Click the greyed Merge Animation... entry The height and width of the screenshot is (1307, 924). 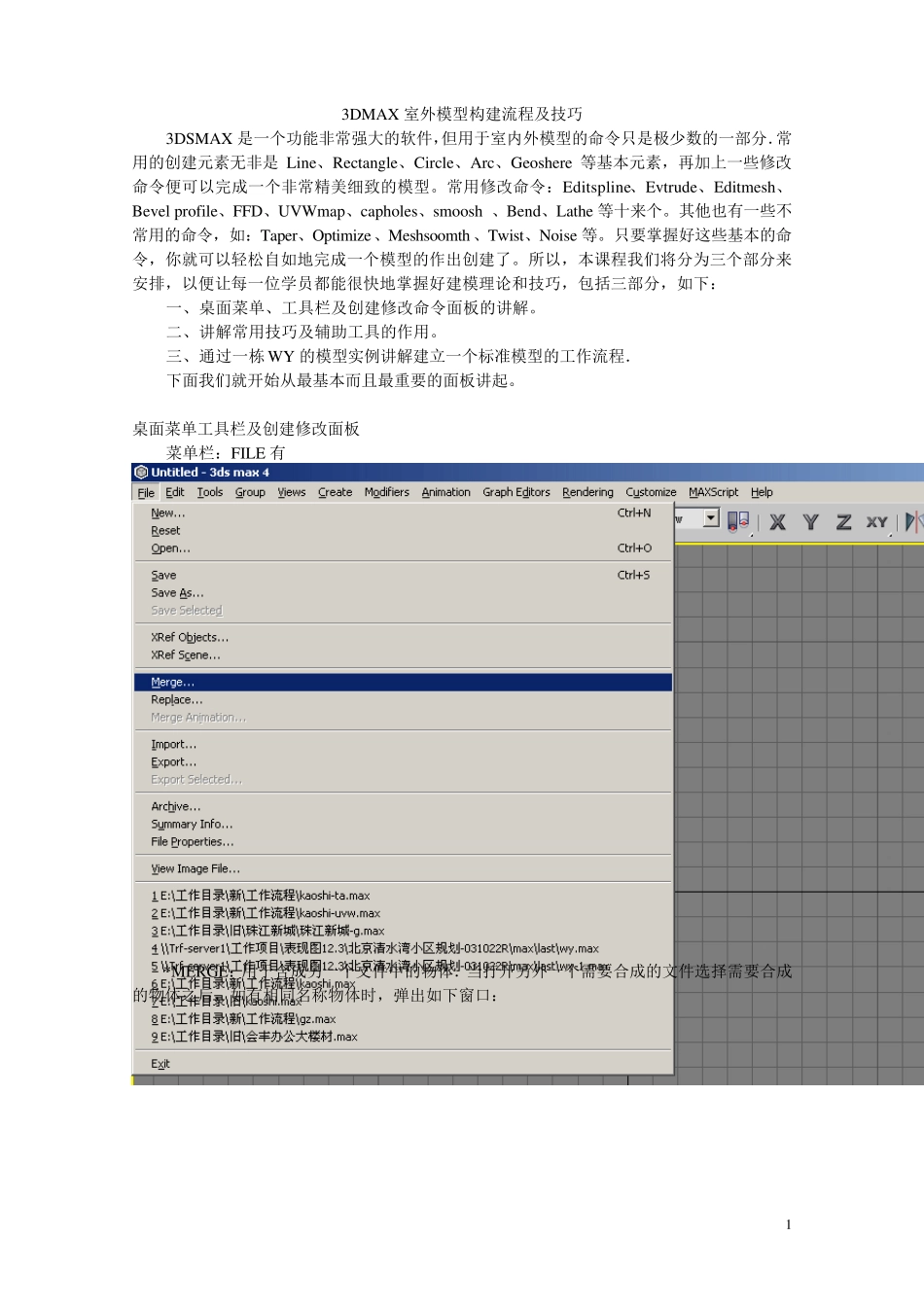403,718
